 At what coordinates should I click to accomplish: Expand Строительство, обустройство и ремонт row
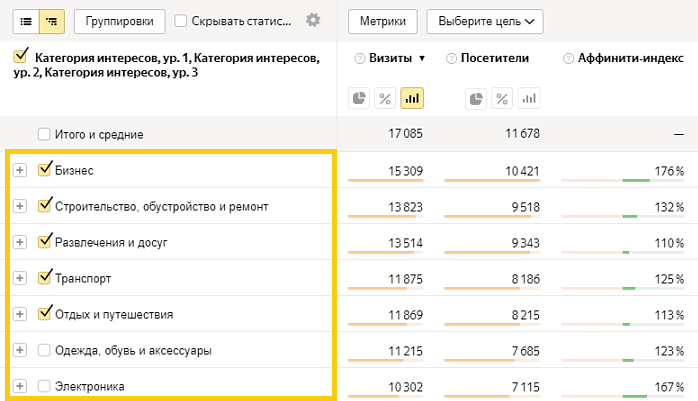[20, 206]
